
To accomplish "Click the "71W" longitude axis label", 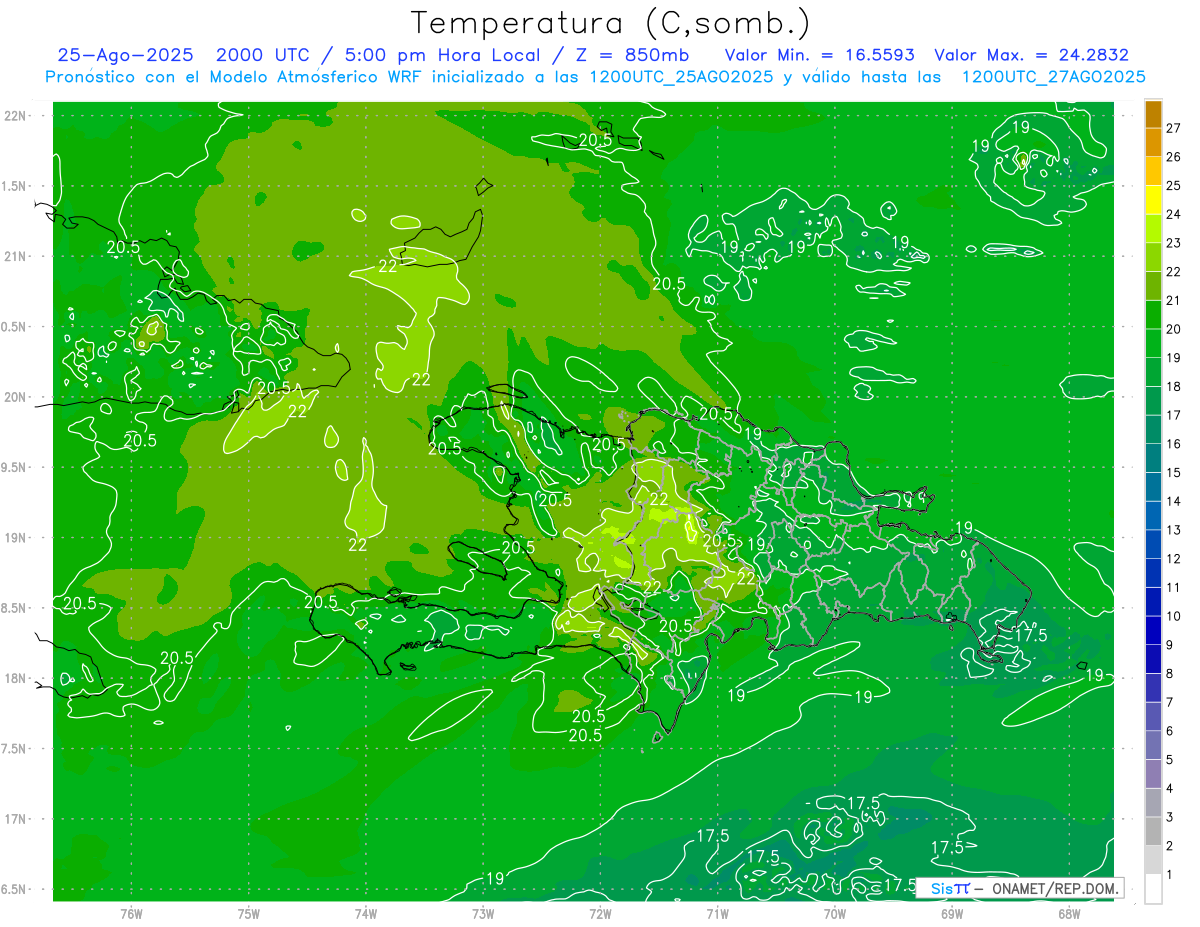I will point(717,914).
